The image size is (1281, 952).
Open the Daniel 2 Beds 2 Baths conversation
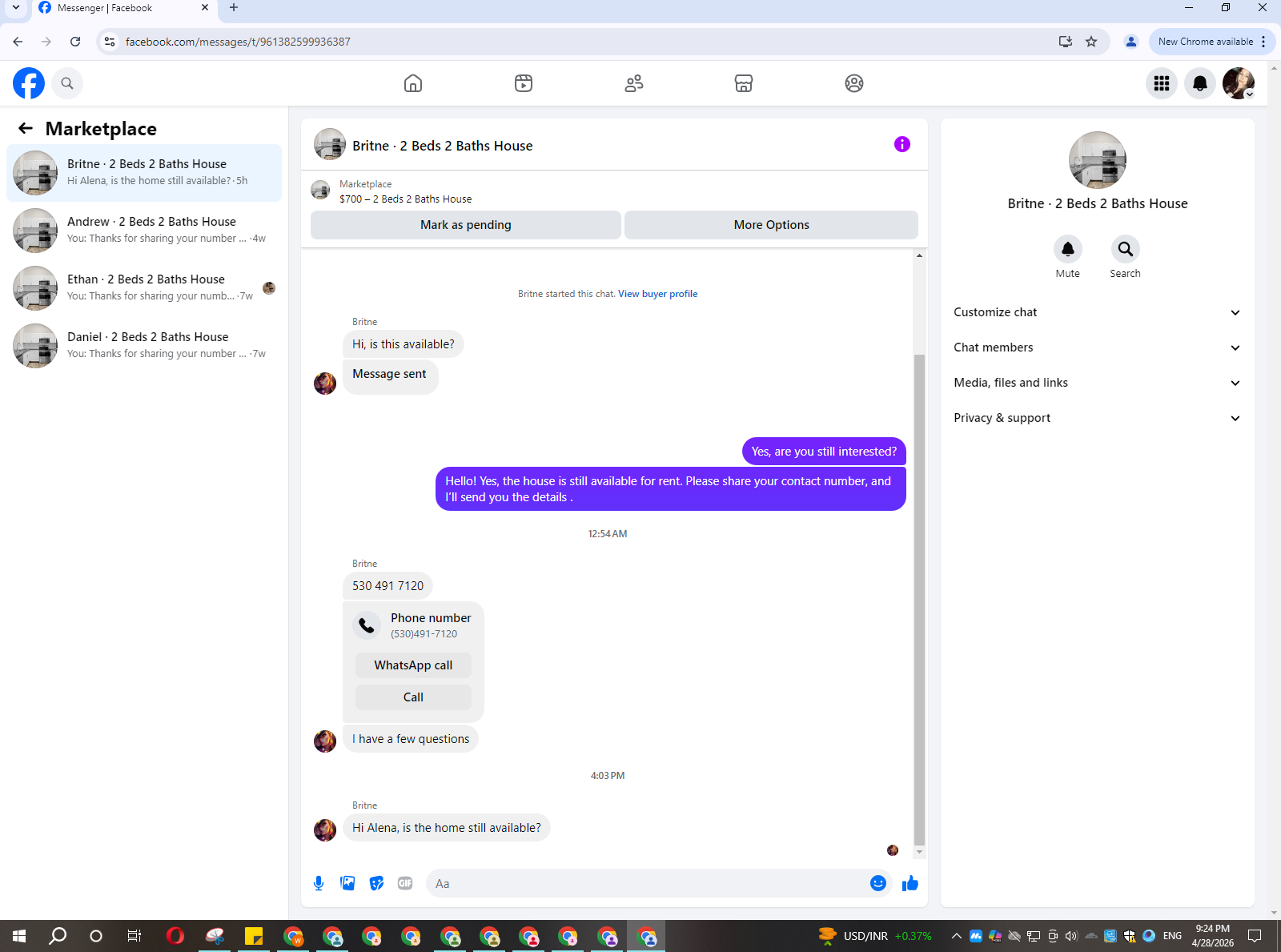click(144, 346)
